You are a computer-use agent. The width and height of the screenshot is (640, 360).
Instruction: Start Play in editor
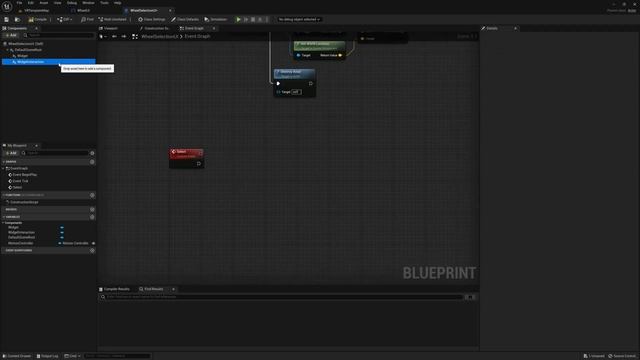[x=238, y=19]
